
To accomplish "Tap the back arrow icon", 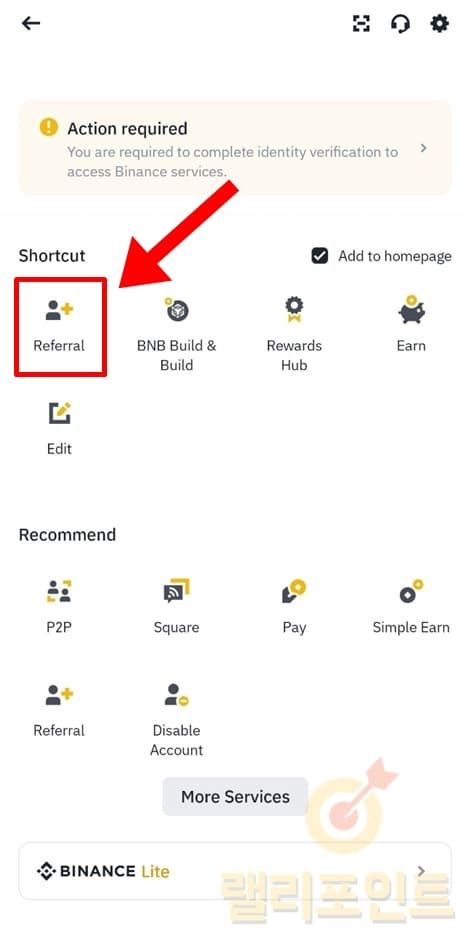I will coord(31,23).
